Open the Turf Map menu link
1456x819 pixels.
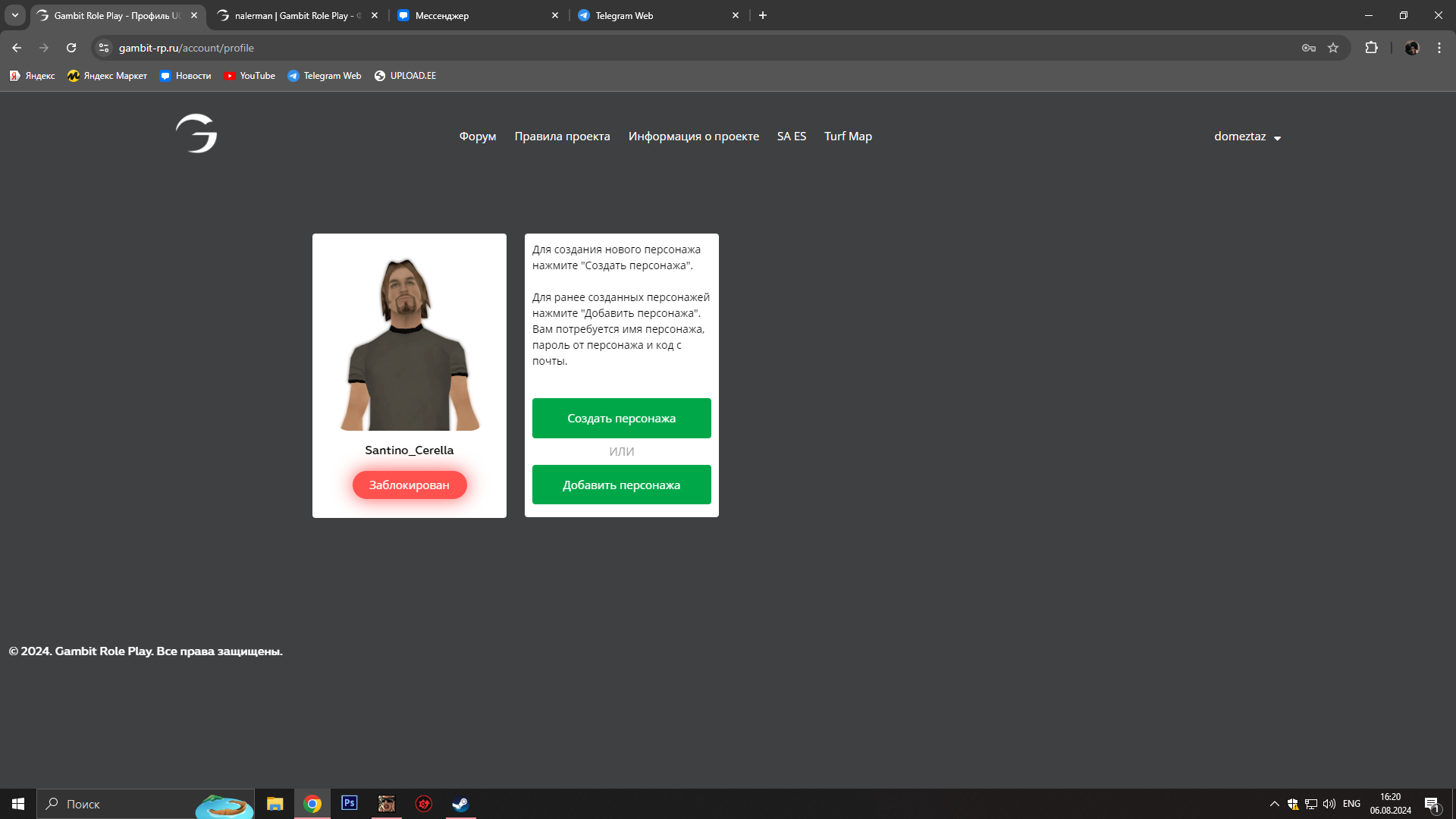(x=848, y=136)
